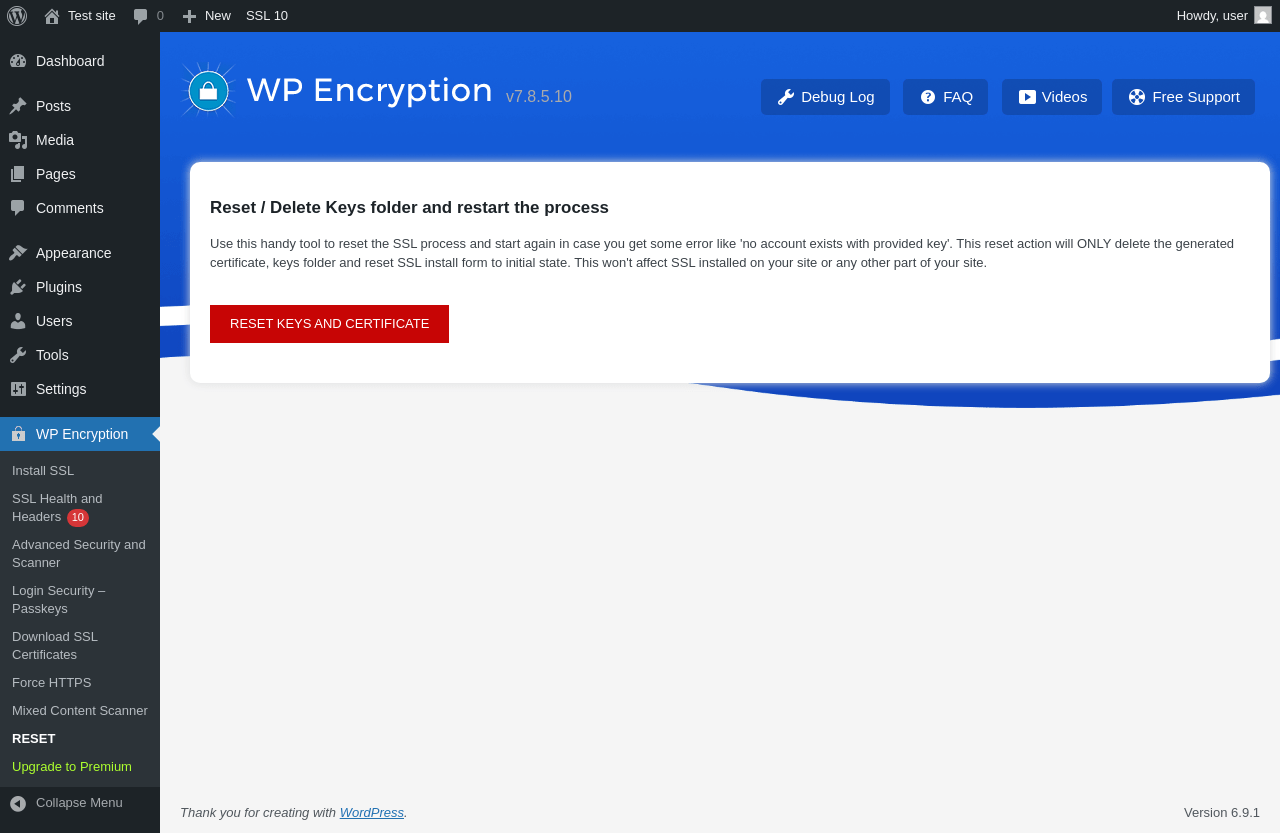Click Upgrade to Premium link
Screen dimensions: 1280x833
pos(72,767)
